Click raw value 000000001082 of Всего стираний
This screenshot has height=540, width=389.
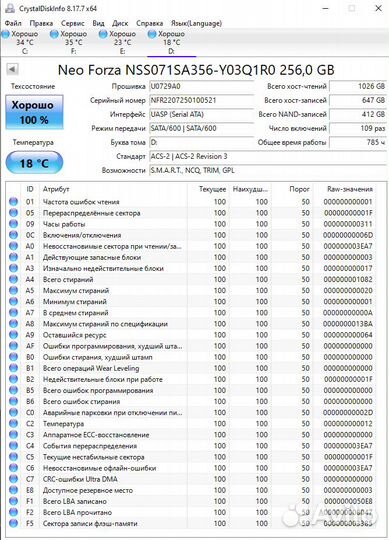[348, 279]
